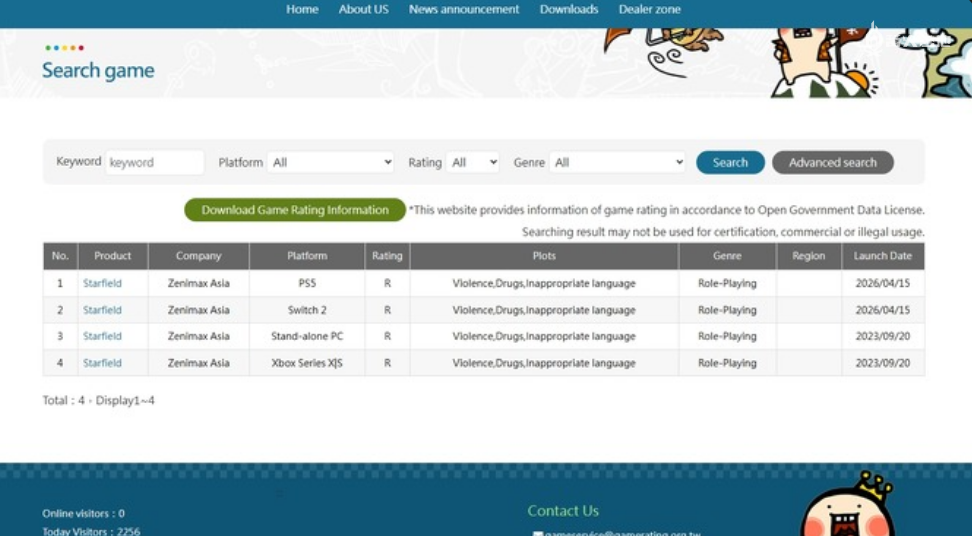Select the Xbox Series X|S cell
Image resolution: width=972 pixels, height=536 pixels.
click(307, 362)
